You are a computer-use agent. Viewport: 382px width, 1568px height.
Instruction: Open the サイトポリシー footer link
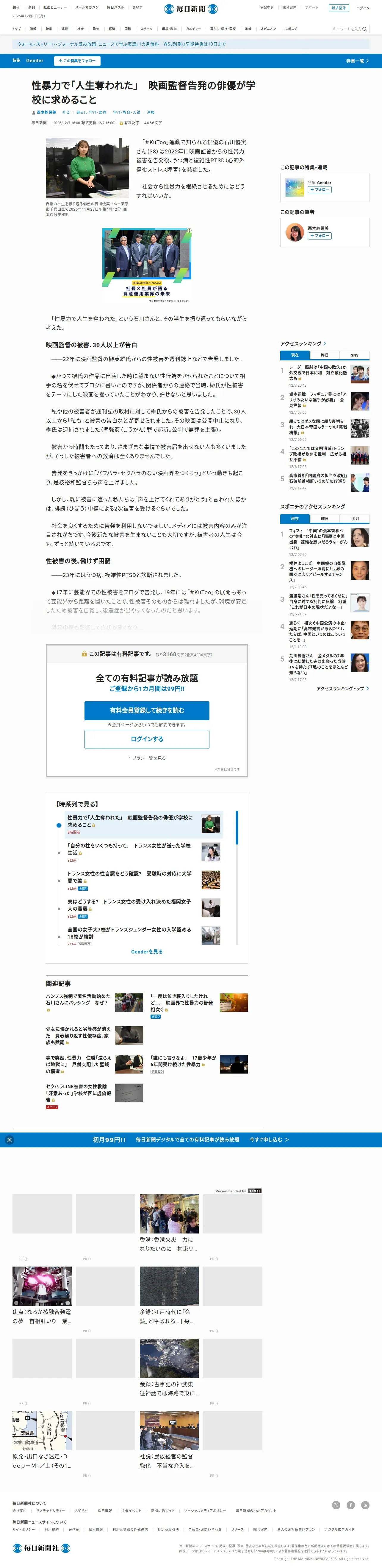tap(23, 1529)
